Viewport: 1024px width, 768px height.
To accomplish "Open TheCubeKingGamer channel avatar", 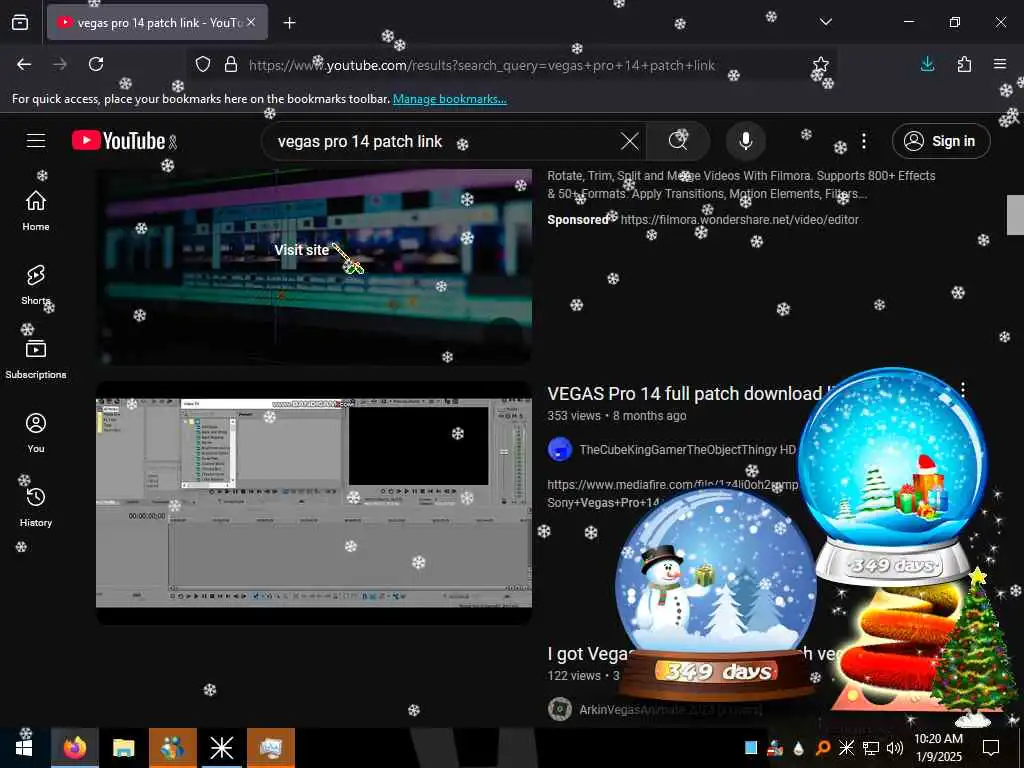I will [560, 449].
